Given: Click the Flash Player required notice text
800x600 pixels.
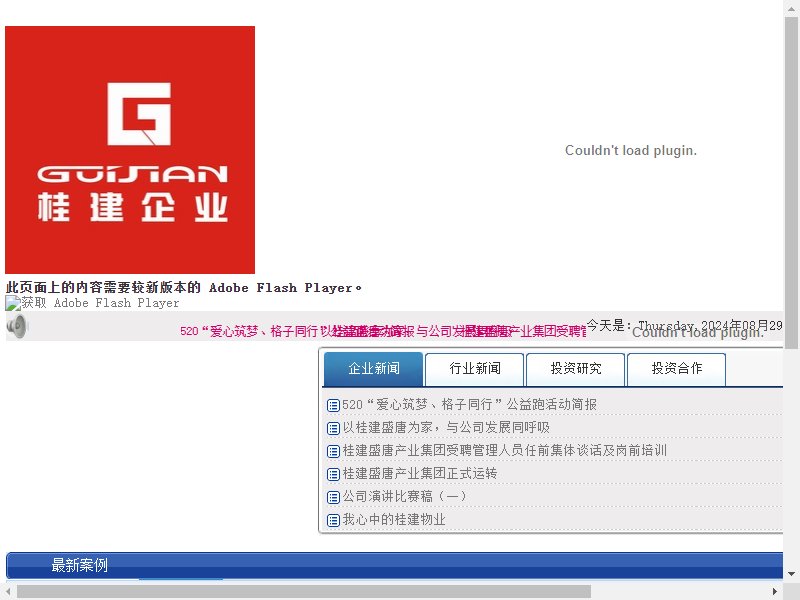Looking at the screenshot, I should 184,288.
